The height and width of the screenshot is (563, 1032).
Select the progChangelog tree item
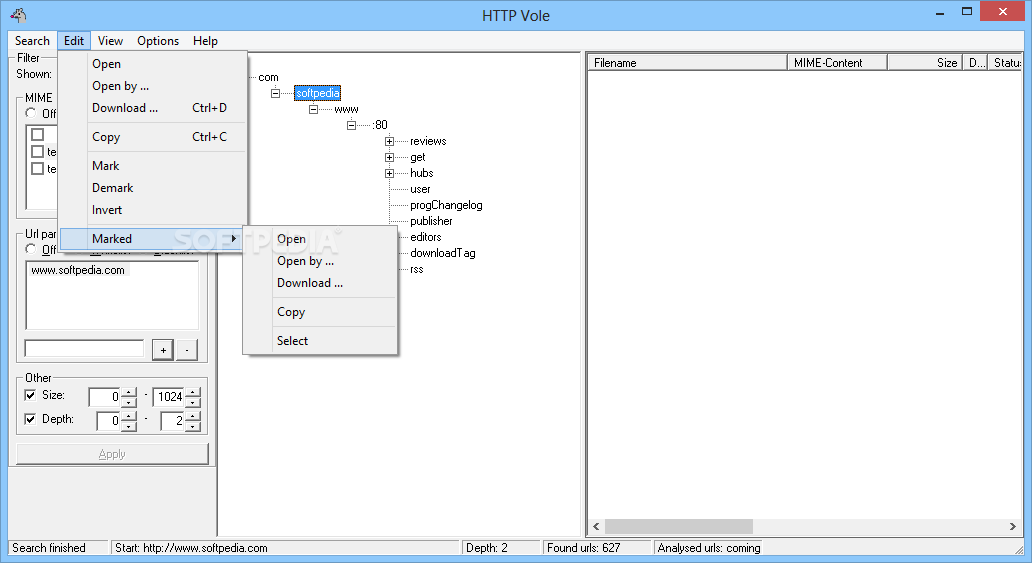(446, 205)
